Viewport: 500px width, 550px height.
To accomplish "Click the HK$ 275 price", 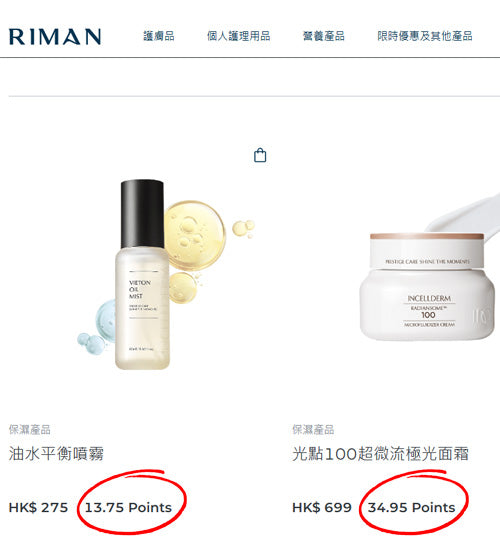I will coord(38,508).
